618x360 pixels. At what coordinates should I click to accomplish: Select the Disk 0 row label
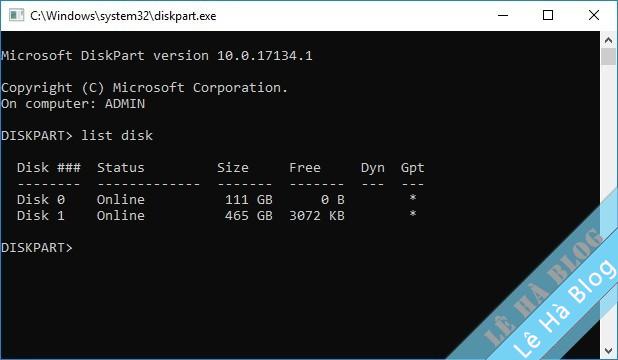pos(41,200)
